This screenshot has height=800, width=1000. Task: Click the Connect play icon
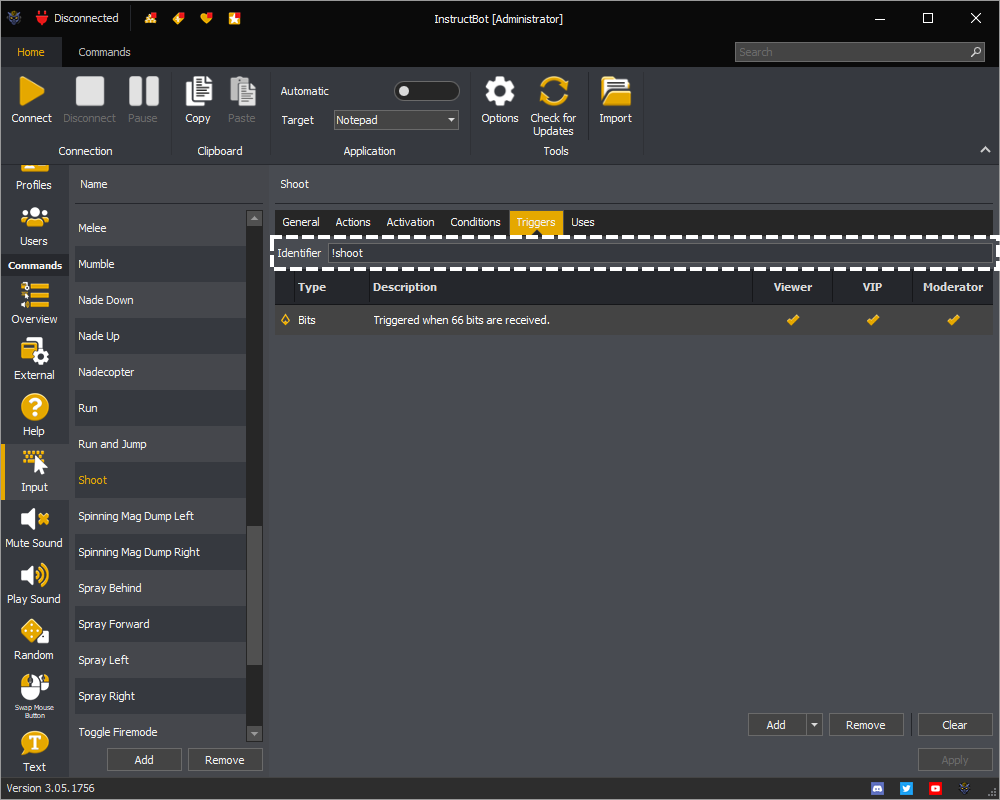click(31, 91)
